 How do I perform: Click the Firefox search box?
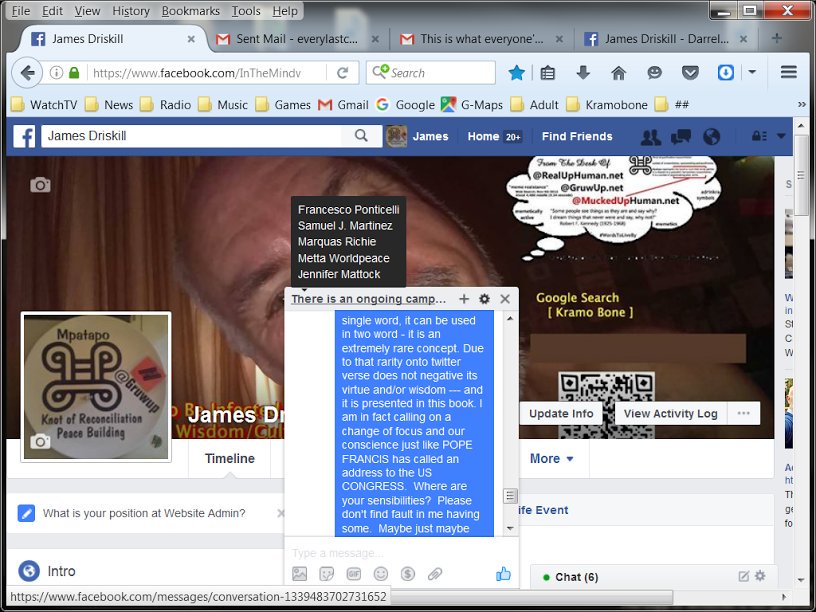tap(431, 73)
